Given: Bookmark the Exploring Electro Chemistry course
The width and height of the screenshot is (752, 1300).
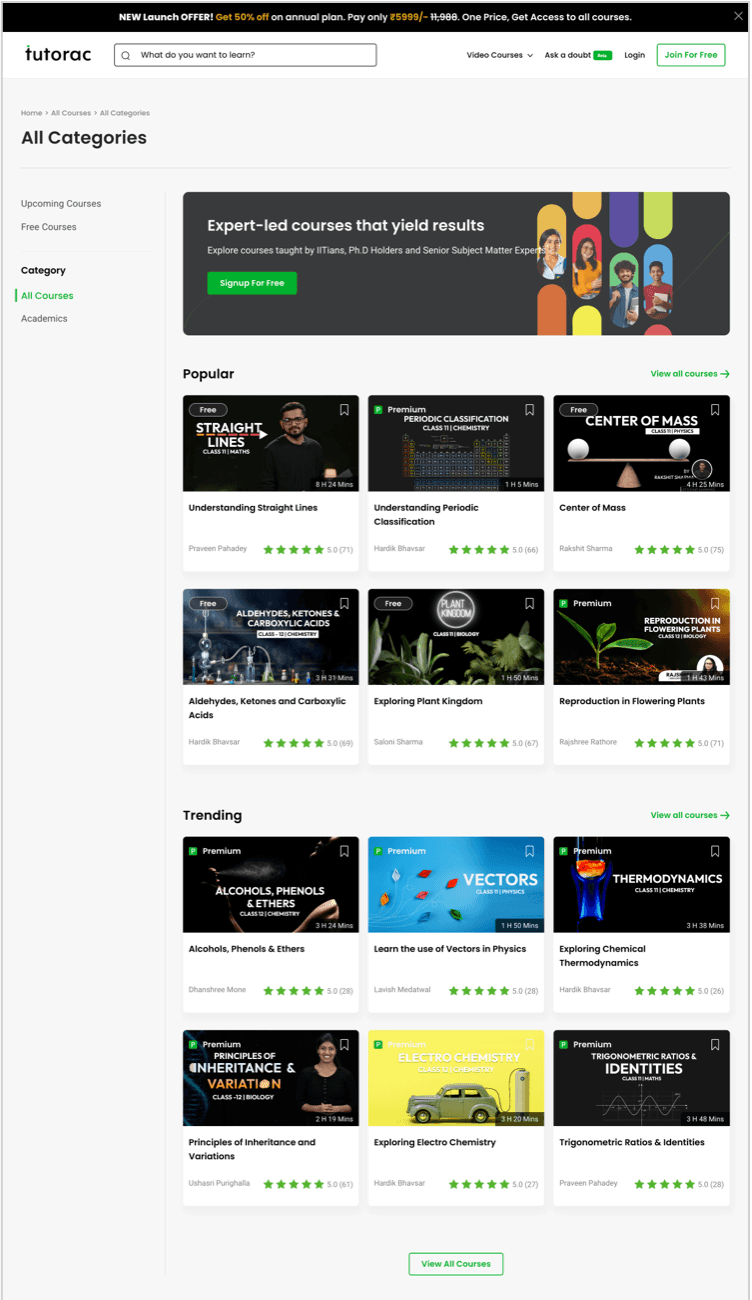Looking at the screenshot, I should (530, 1044).
